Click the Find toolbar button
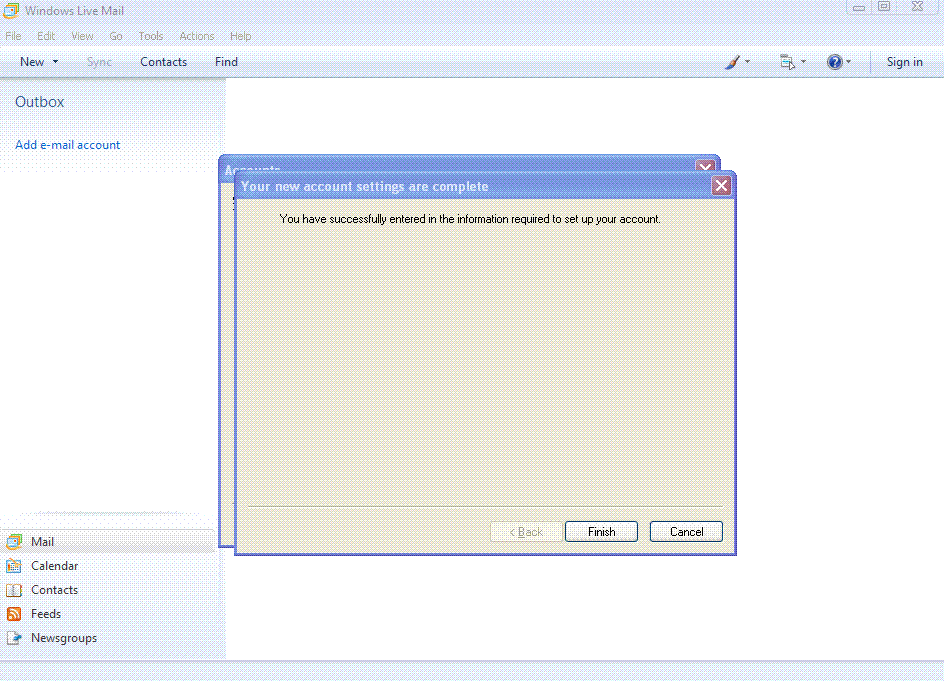This screenshot has height=681, width=944. pyautogui.click(x=226, y=62)
